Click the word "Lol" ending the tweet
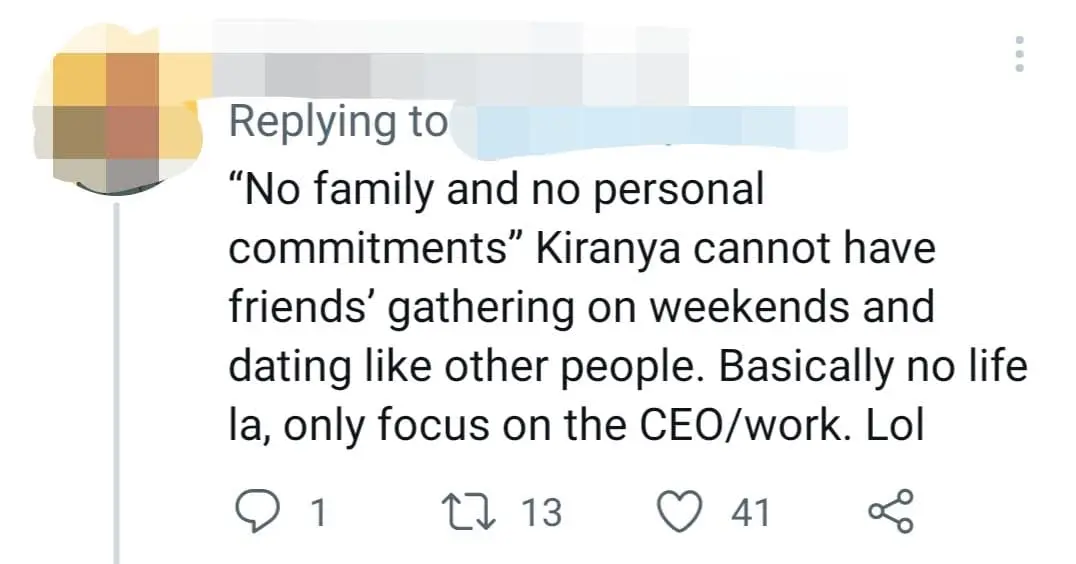The image size is (1076, 564). tap(894, 426)
